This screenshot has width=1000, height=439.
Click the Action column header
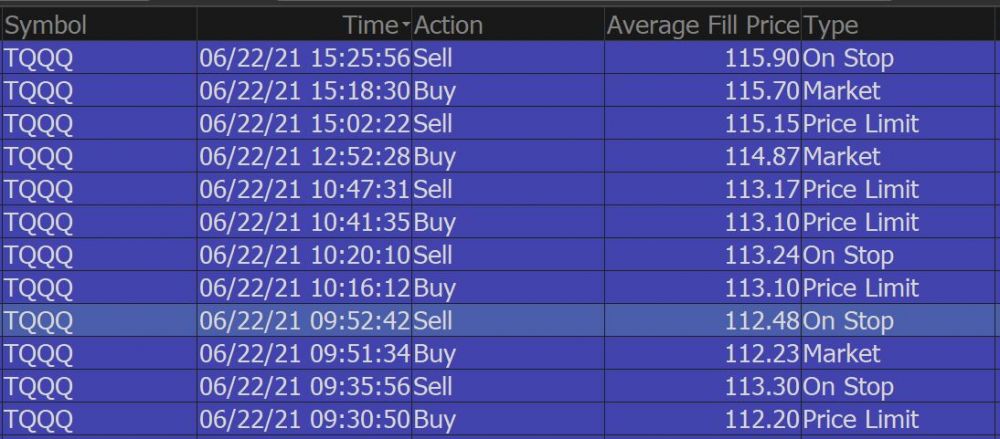[x=448, y=25]
